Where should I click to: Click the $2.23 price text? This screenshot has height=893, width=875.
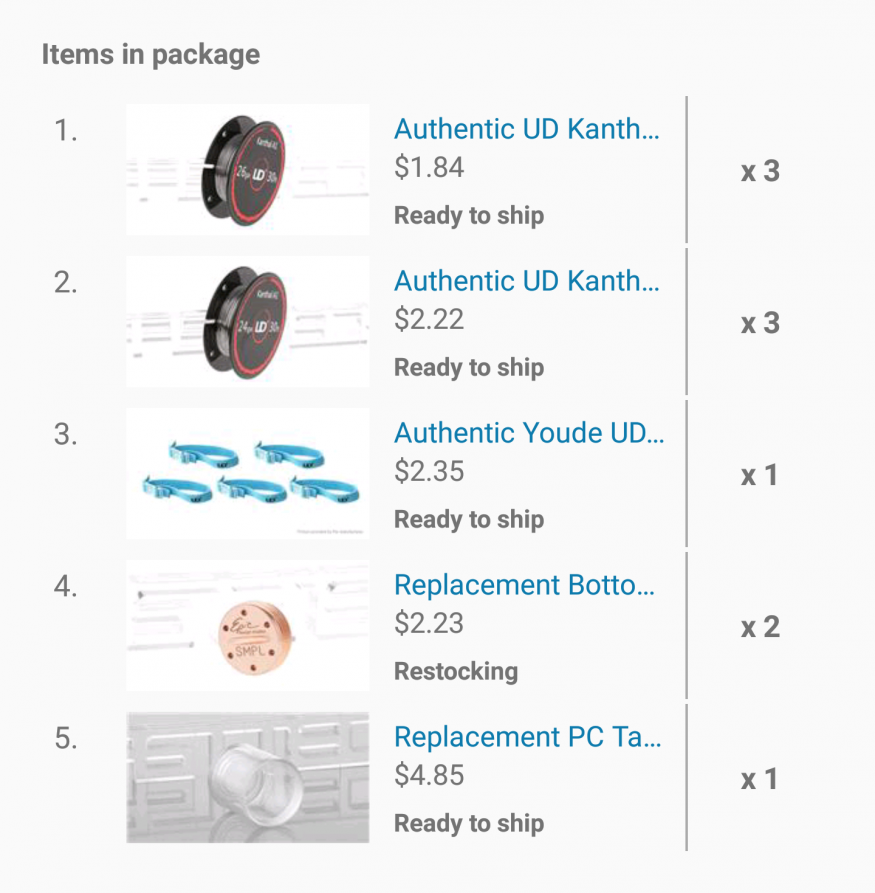[429, 623]
